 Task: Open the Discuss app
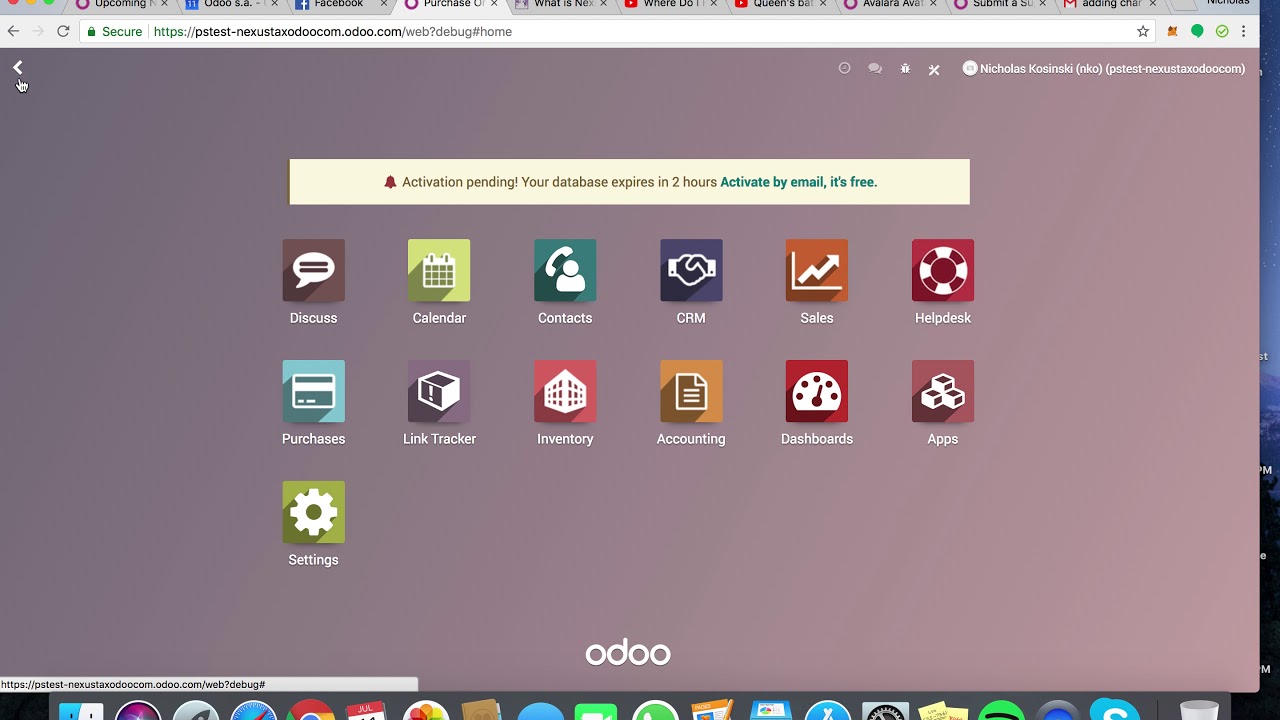click(313, 271)
